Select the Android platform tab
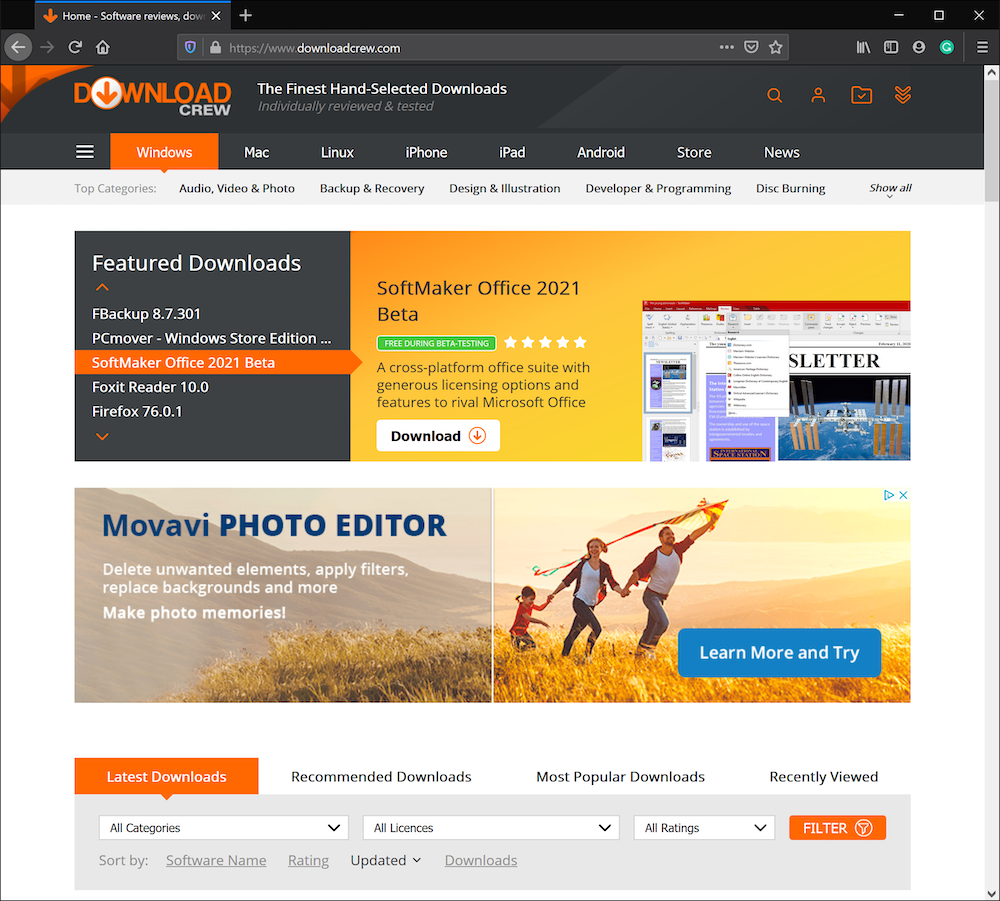1000x901 pixels. click(601, 152)
